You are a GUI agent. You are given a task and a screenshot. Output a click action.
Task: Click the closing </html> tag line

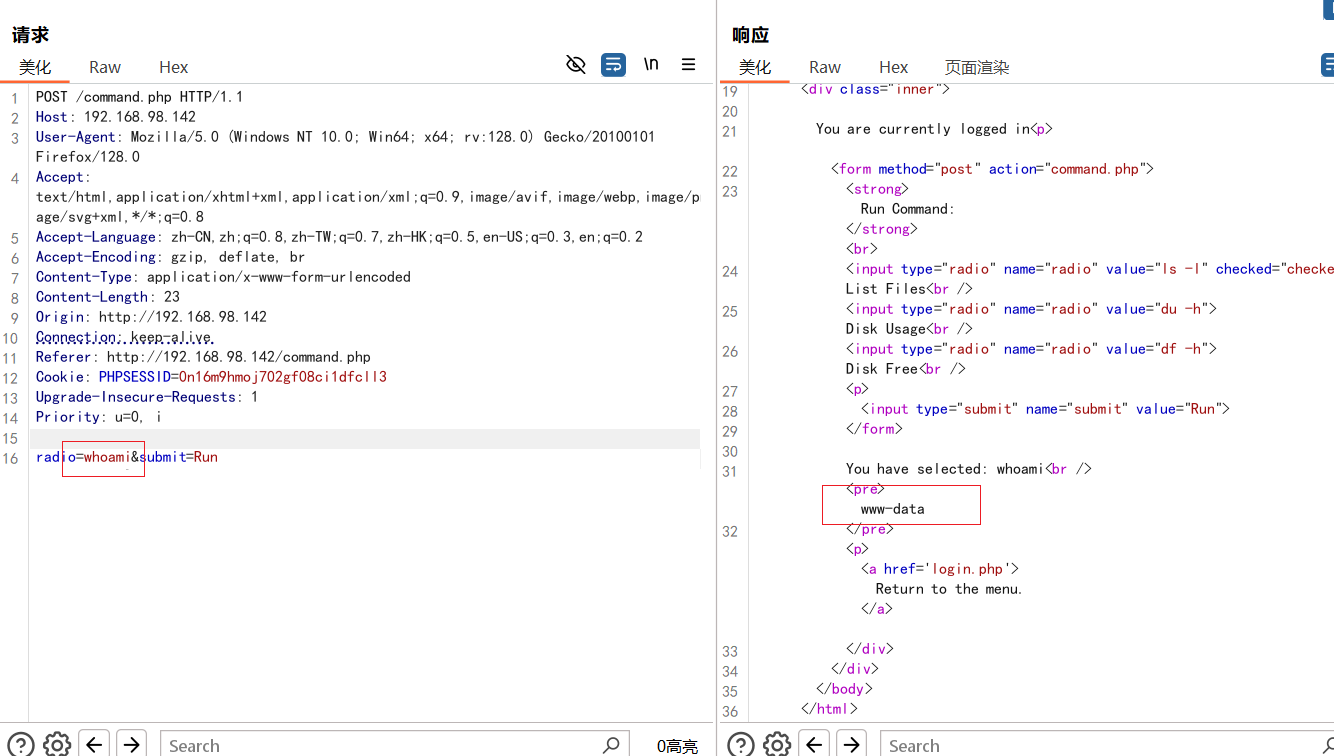[x=829, y=709]
